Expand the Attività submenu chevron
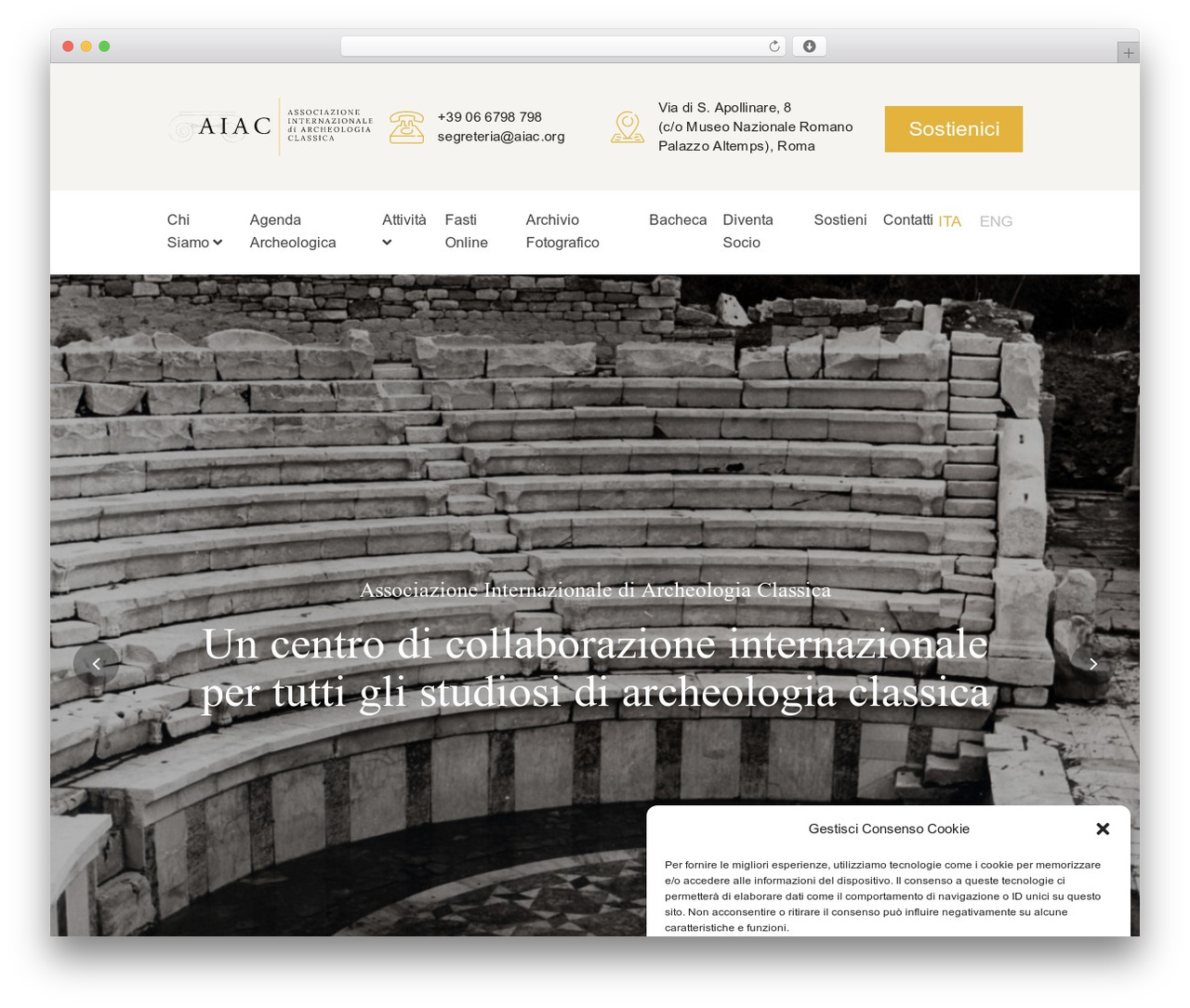1190x1008 pixels. (387, 243)
